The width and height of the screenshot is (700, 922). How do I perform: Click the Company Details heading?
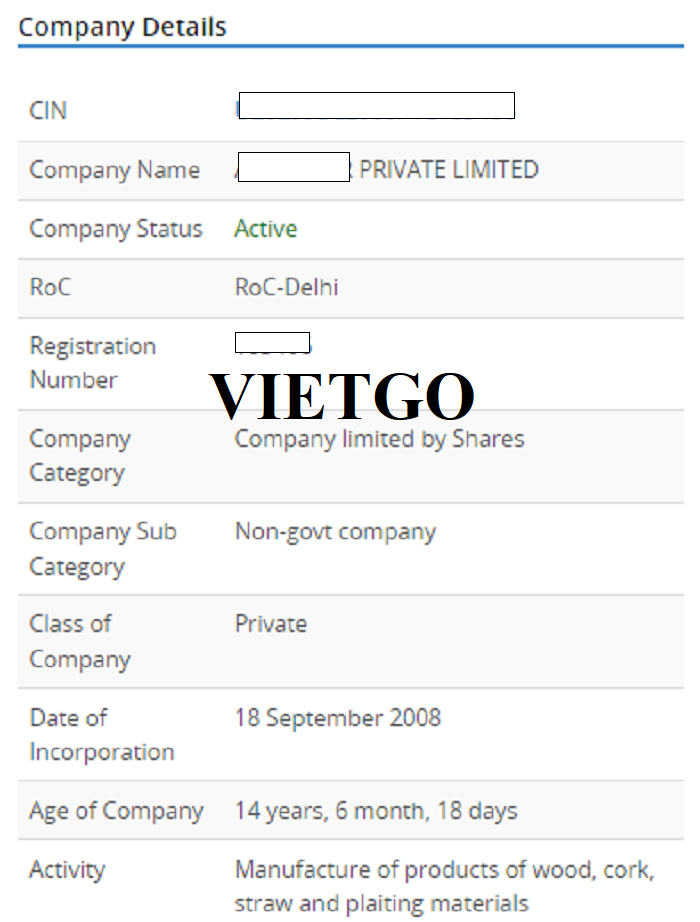coord(122,28)
